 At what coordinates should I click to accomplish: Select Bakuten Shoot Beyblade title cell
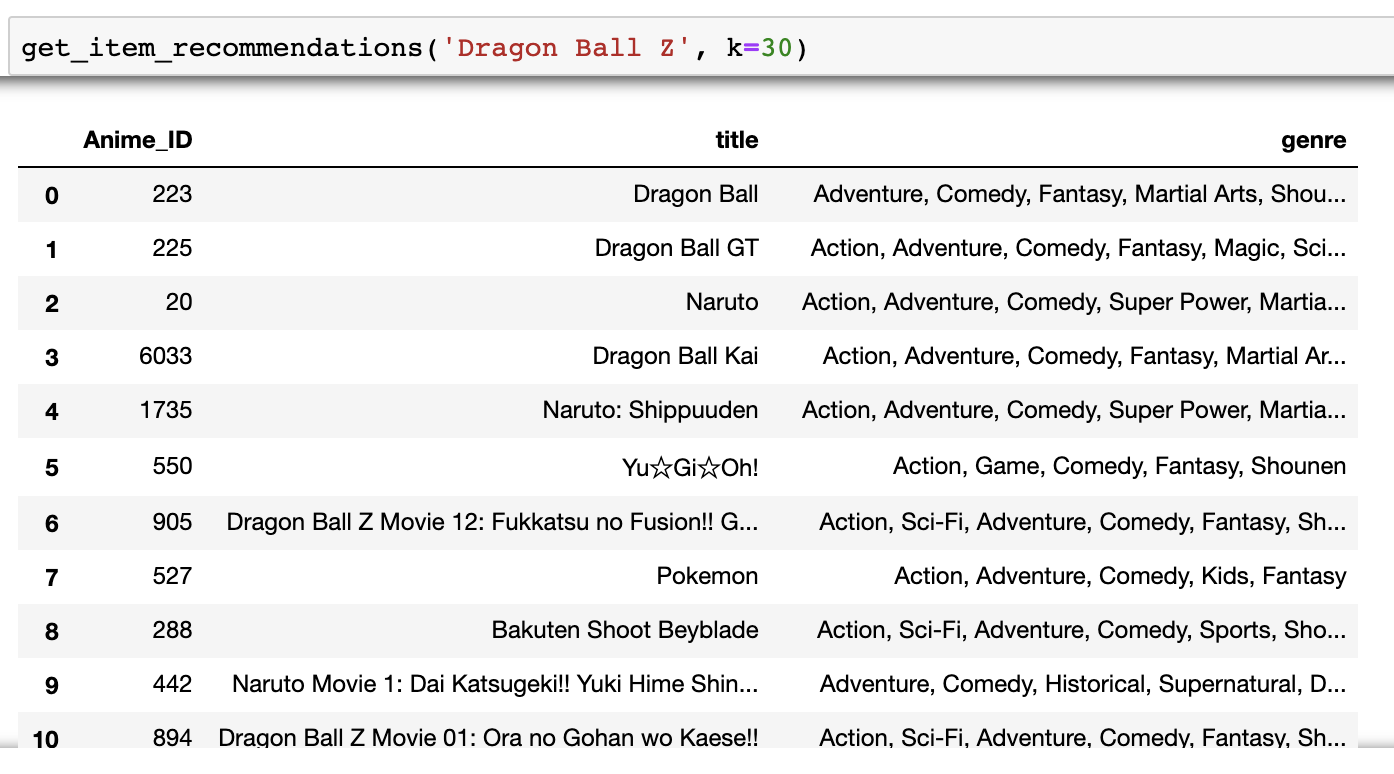coord(625,630)
